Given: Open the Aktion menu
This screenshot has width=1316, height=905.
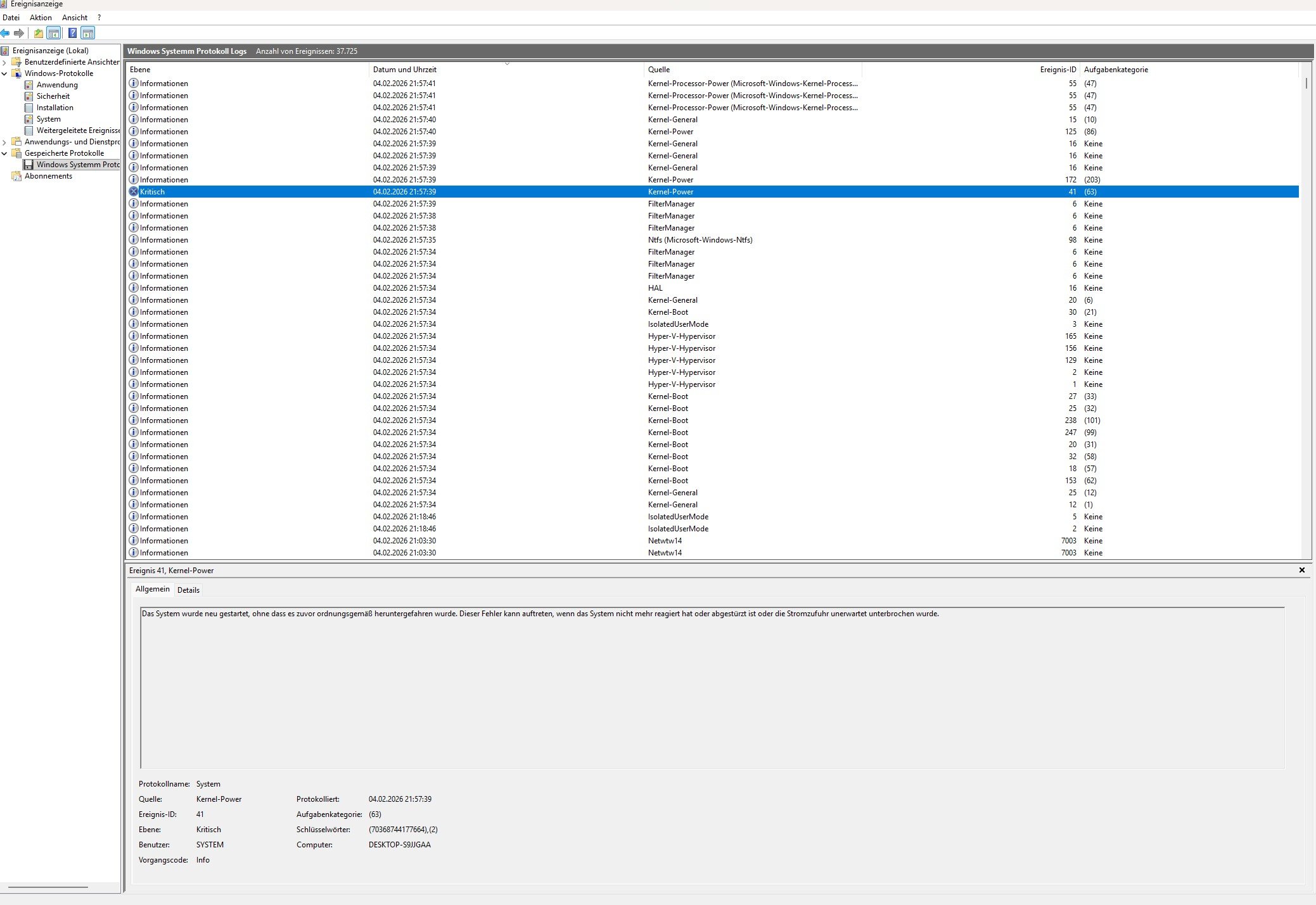Looking at the screenshot, I should (x=41, y=18).
